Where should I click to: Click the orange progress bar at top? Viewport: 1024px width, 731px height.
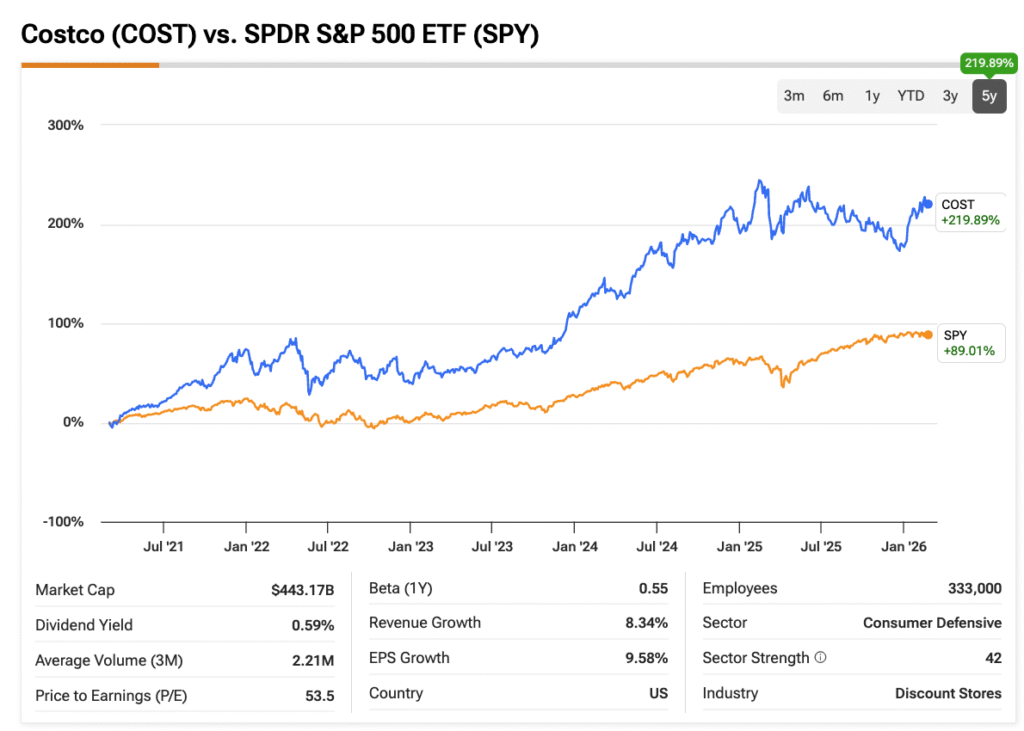90,65
